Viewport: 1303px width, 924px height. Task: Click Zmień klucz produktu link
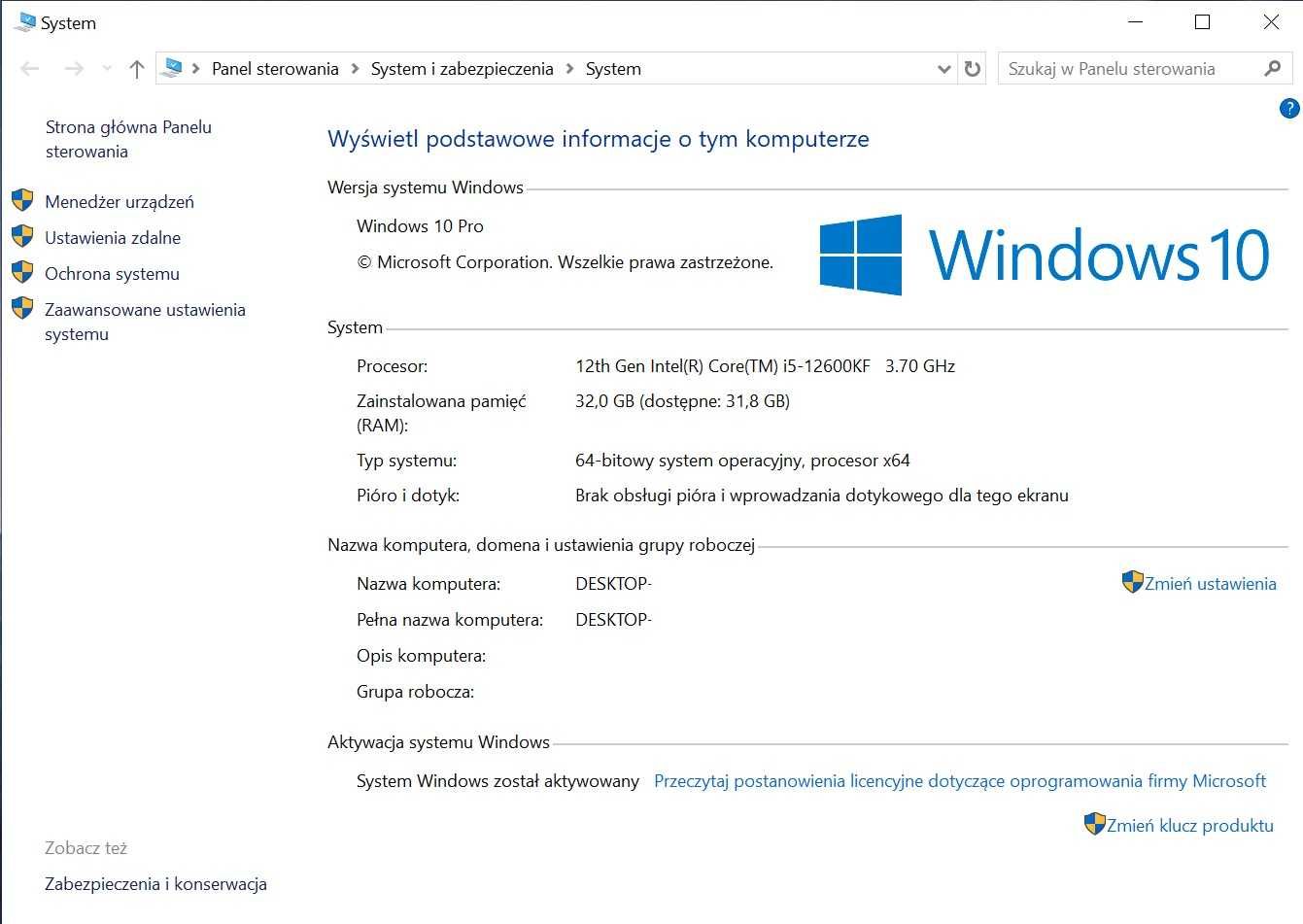coord(1190,826)
